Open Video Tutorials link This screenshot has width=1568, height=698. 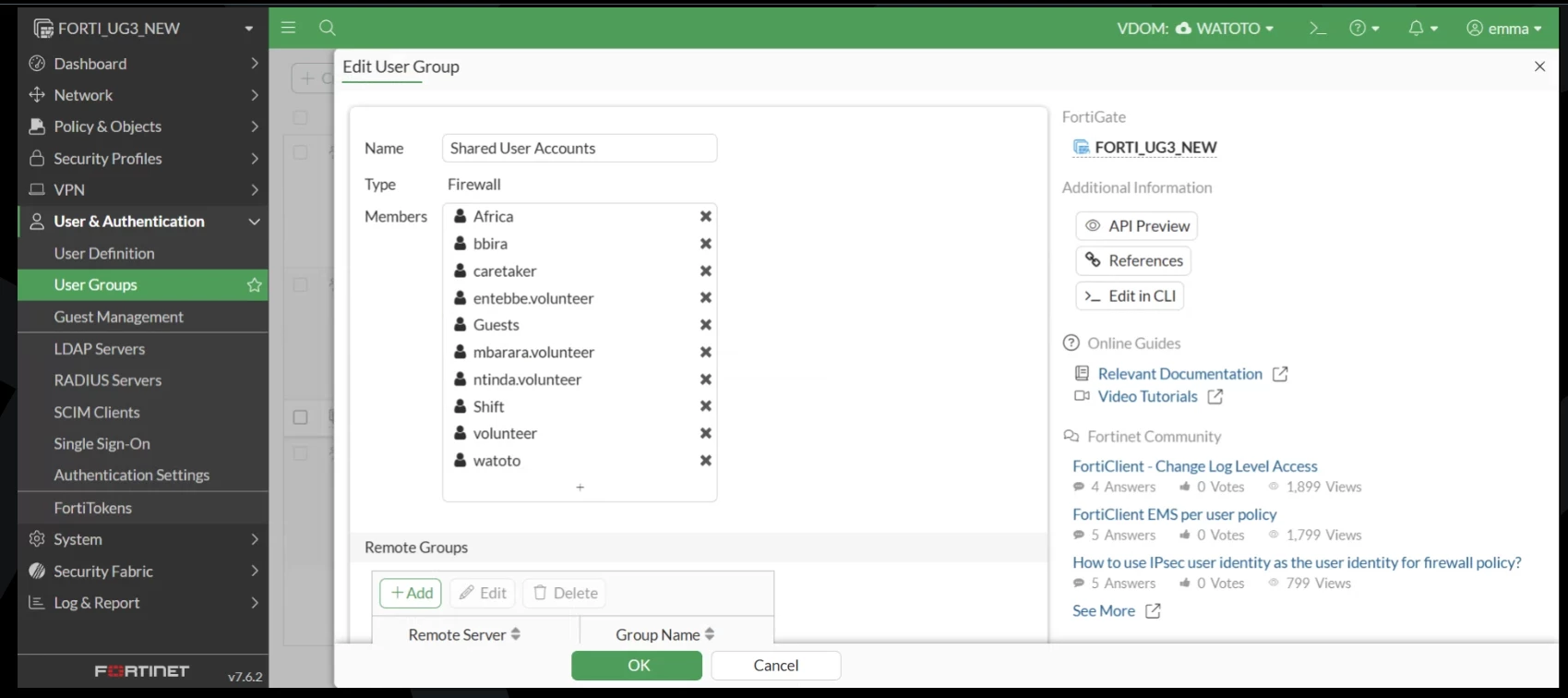point(1149,397)
